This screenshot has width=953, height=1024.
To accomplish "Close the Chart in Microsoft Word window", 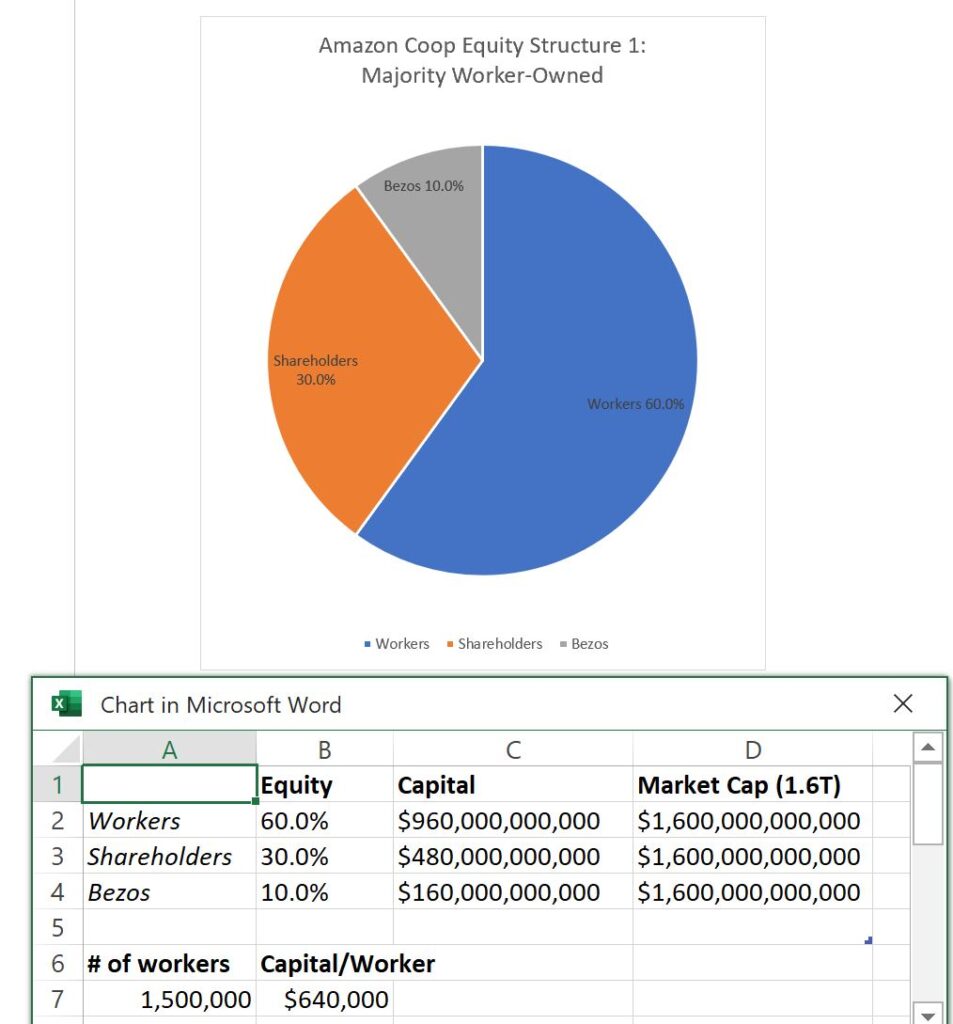I will tap(903, 703).
